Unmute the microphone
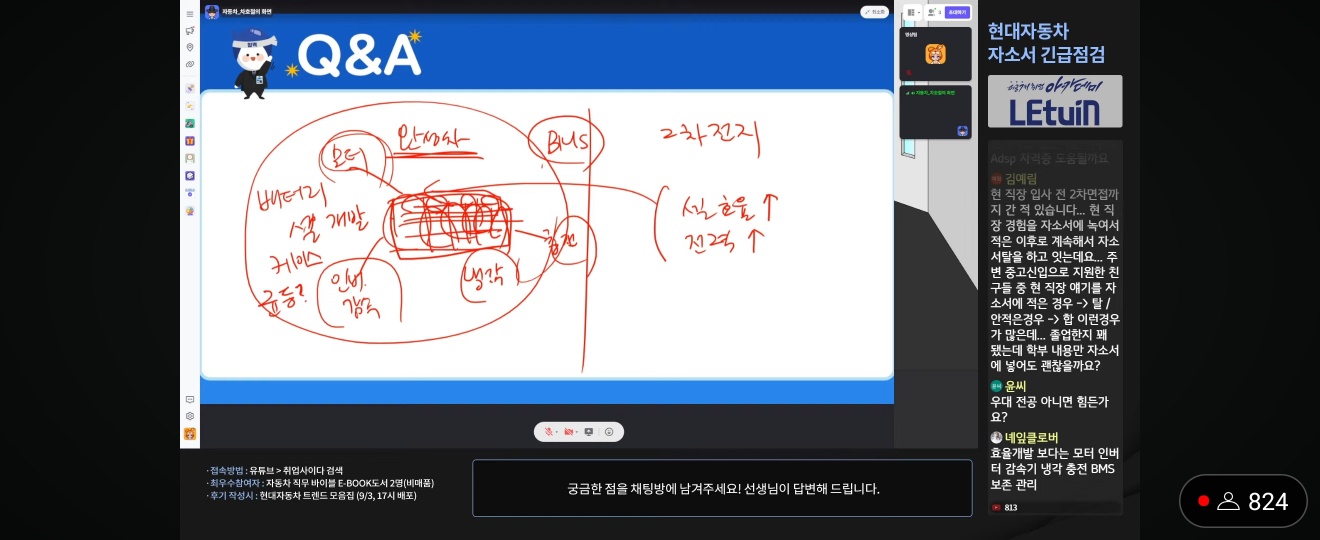The height and width of the screenshot is (540, 1320). coord(548,432)
